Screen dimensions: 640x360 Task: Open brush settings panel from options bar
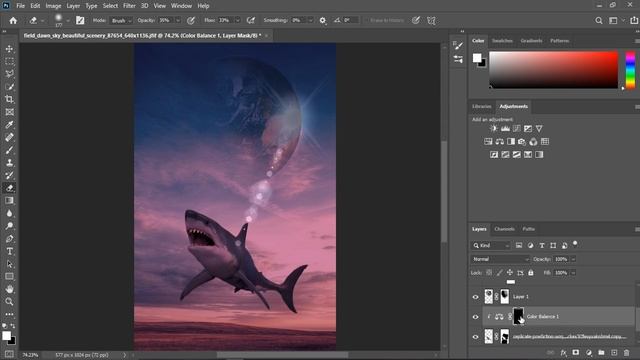[x=80, y=20]
